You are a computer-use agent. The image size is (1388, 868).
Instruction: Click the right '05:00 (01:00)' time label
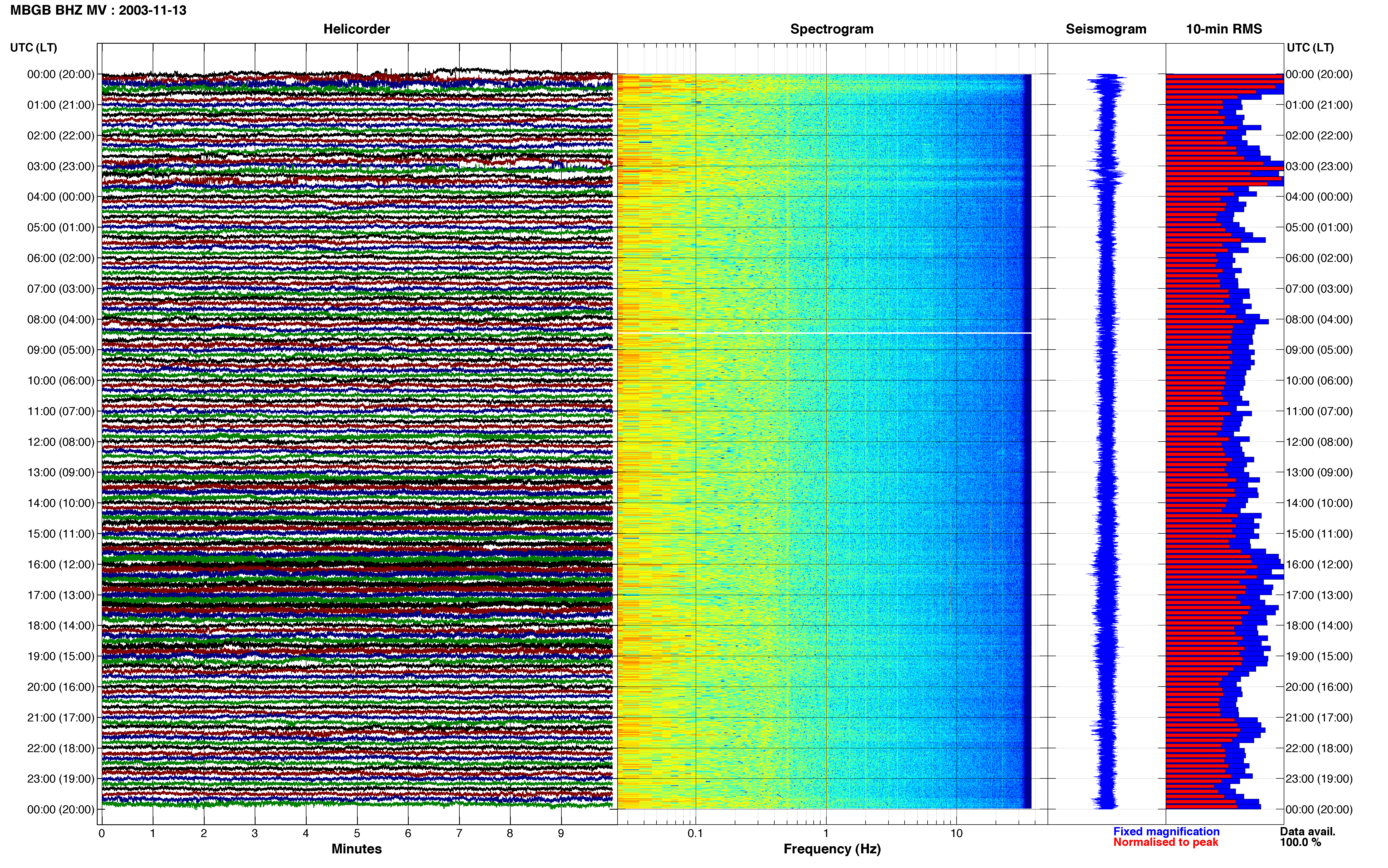click(x=1319, y=228)
